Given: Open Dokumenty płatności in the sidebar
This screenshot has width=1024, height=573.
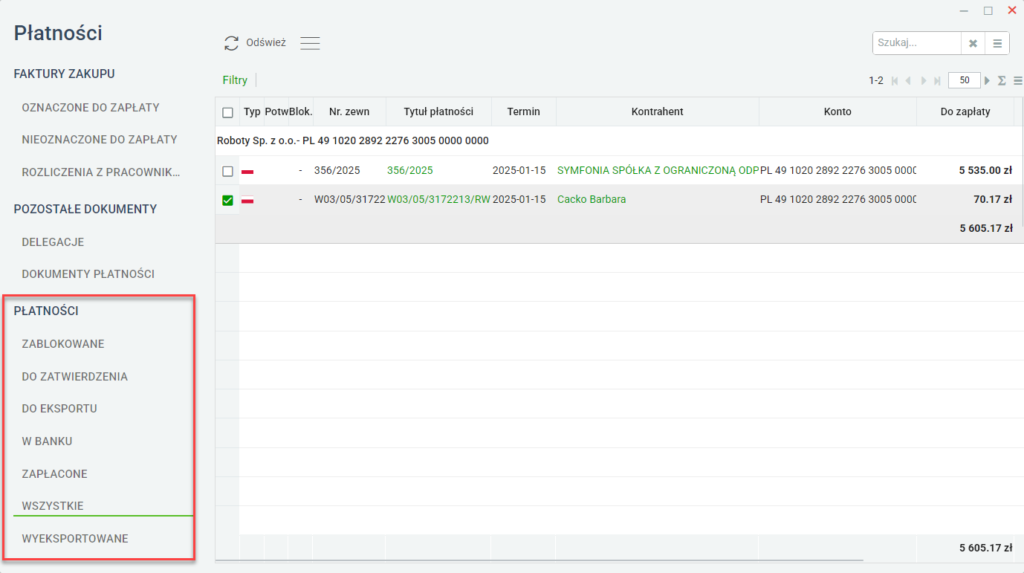Looking at the screenshot, I should click(x=88, y=274).
